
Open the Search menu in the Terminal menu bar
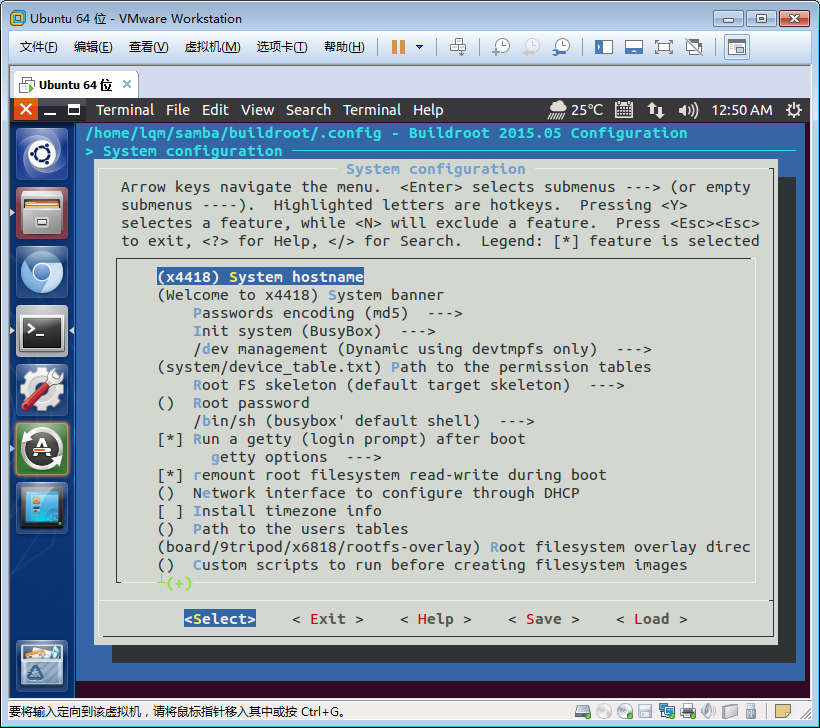tap(308, 110)
